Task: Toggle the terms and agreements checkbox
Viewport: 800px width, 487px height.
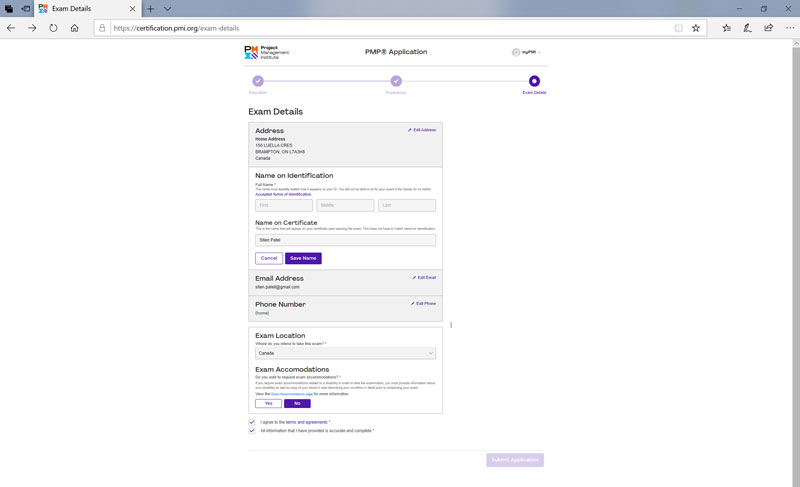Action: coord(252,422)
